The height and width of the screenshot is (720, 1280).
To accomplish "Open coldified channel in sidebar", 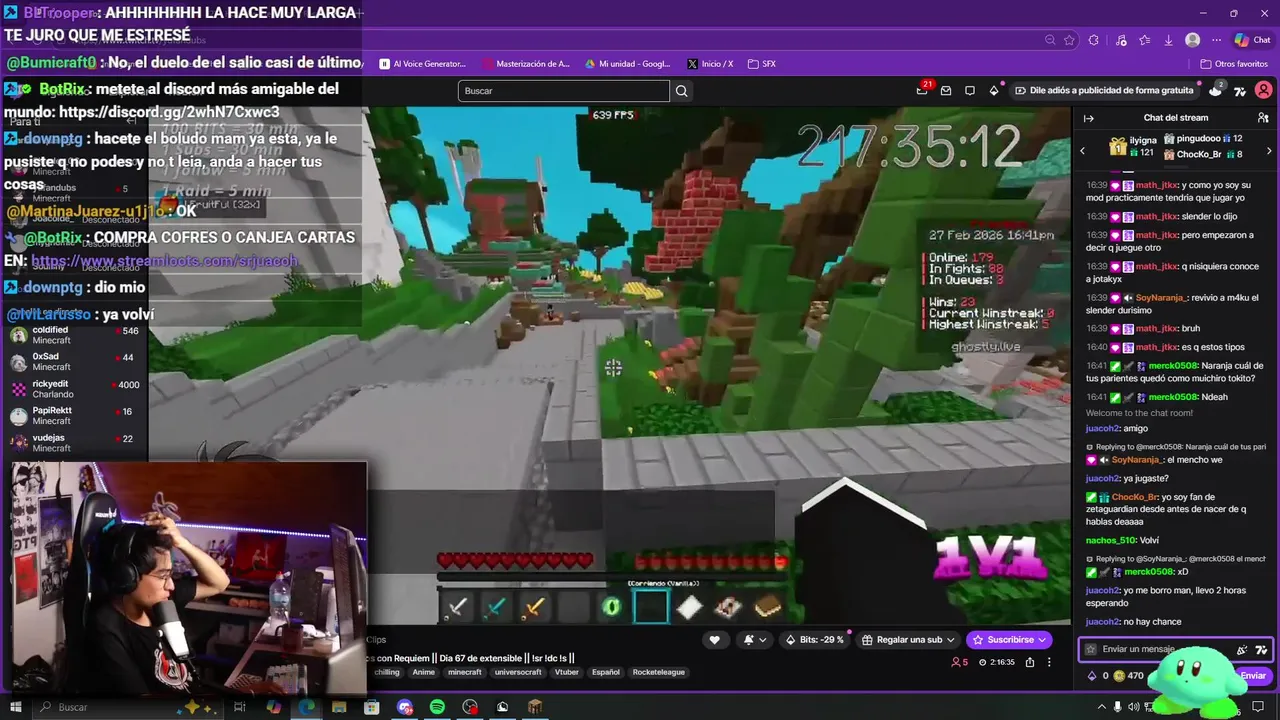I will [x=74, y=335].
